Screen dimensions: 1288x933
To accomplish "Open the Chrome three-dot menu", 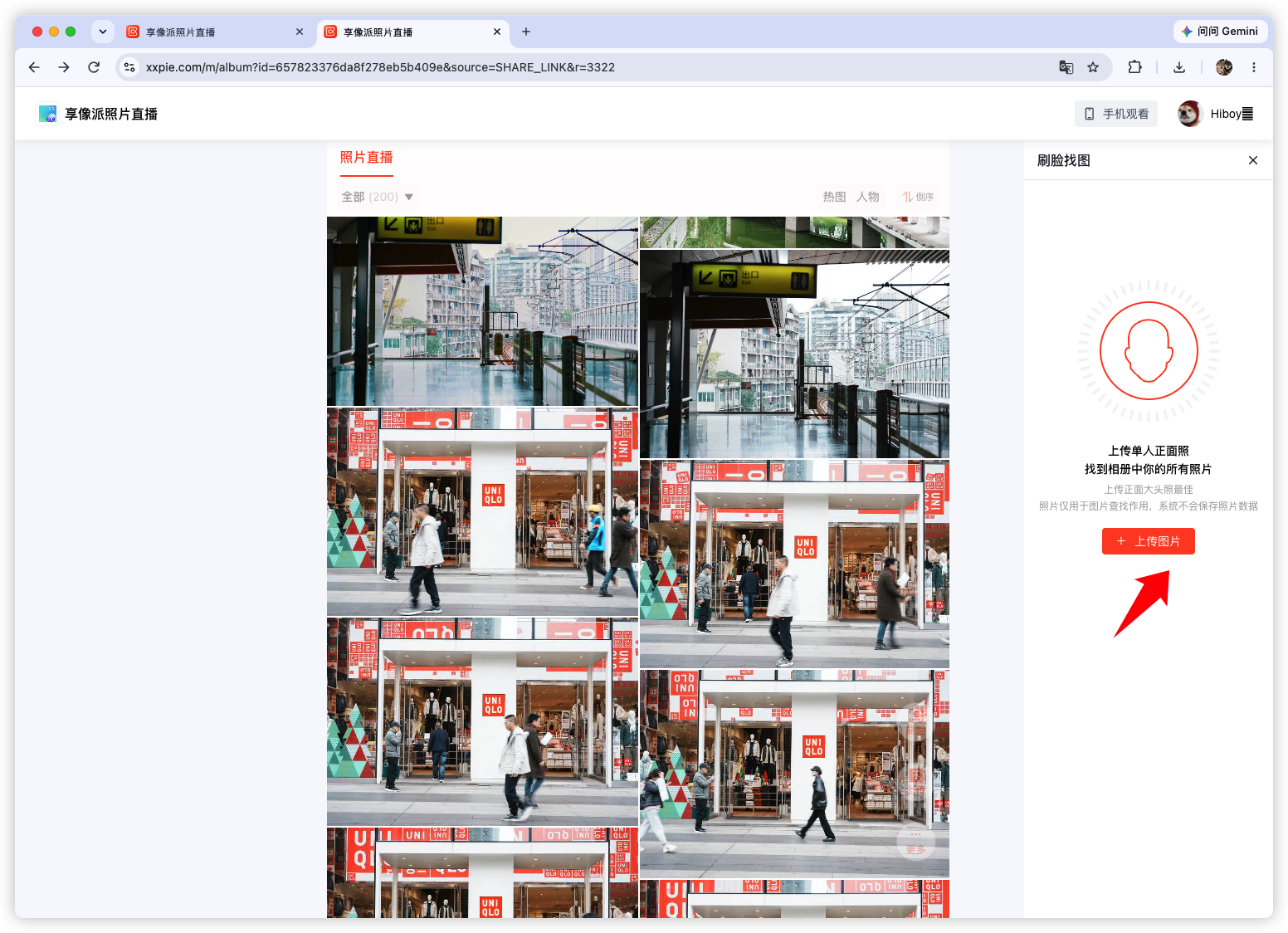I will coord(1254,67).
